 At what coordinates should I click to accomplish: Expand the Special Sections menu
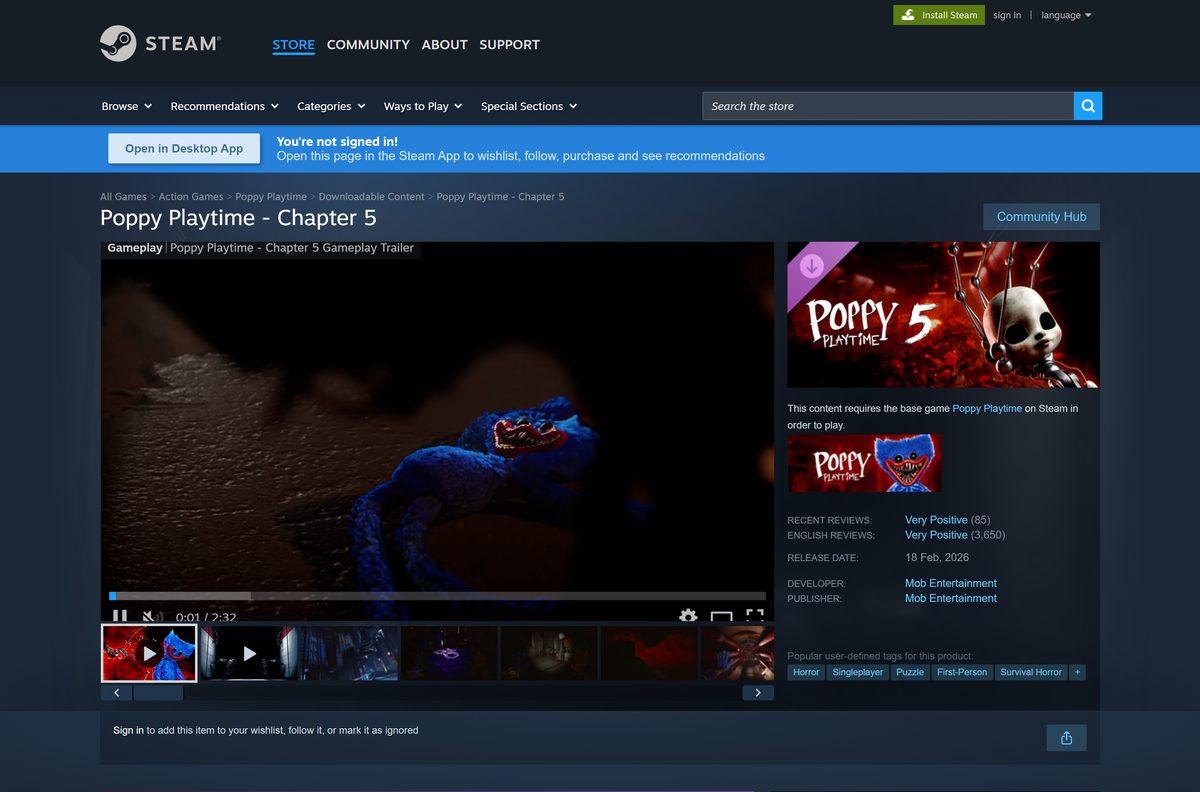[528, 106]
